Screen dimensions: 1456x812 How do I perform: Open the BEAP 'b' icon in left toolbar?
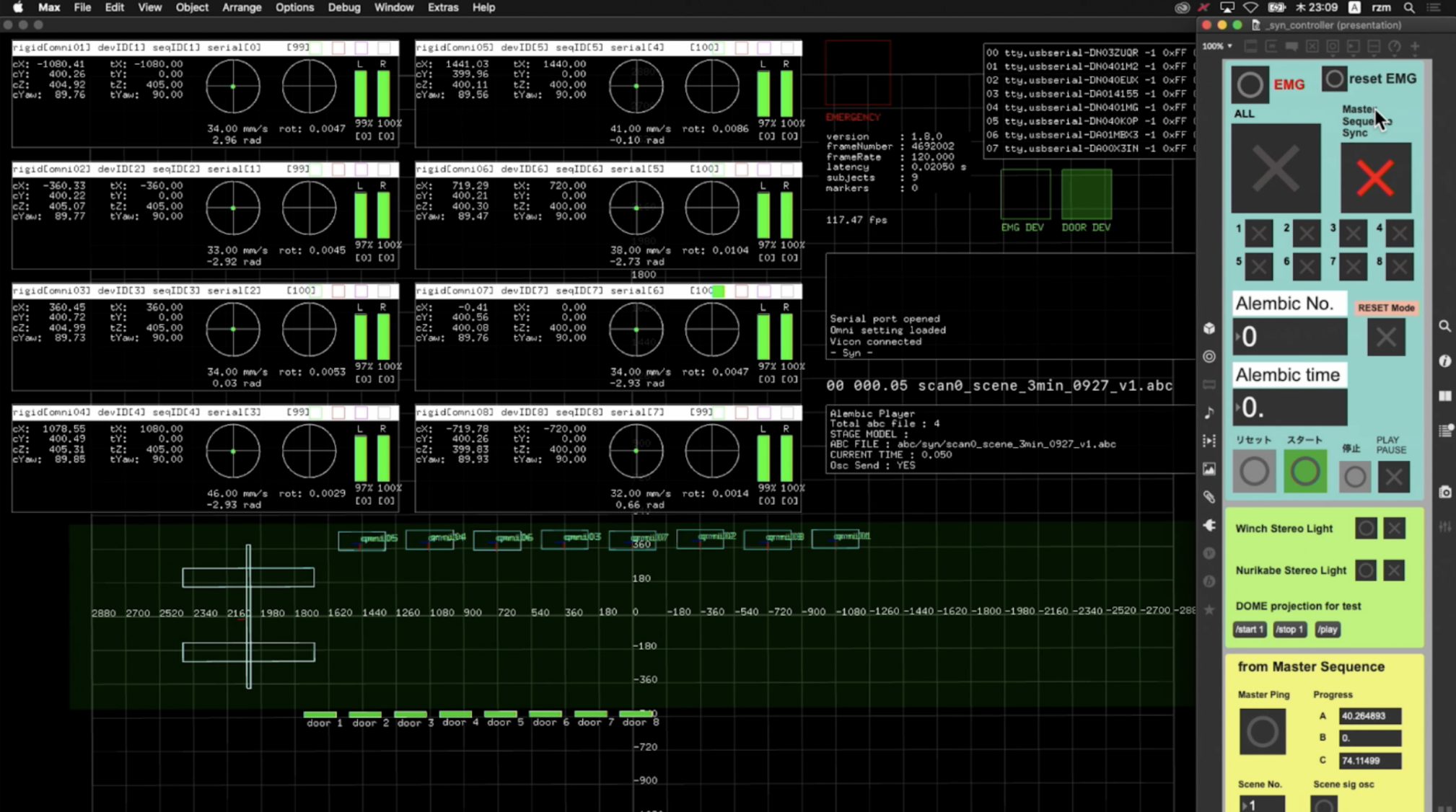1209,581
